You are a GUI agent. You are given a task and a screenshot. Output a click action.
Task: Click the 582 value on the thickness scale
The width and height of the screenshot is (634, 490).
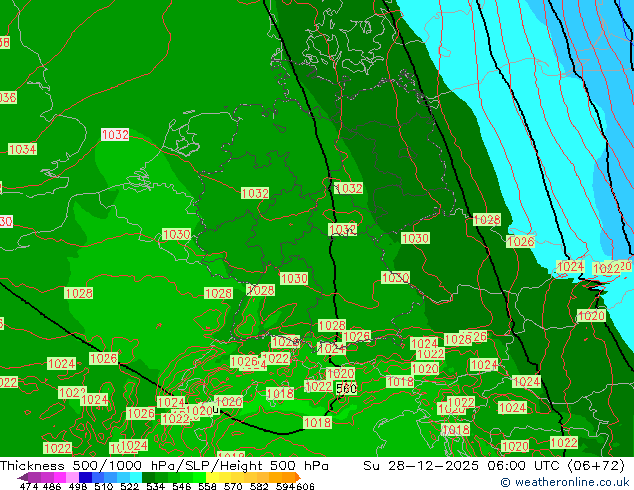(x=259, y=486)
